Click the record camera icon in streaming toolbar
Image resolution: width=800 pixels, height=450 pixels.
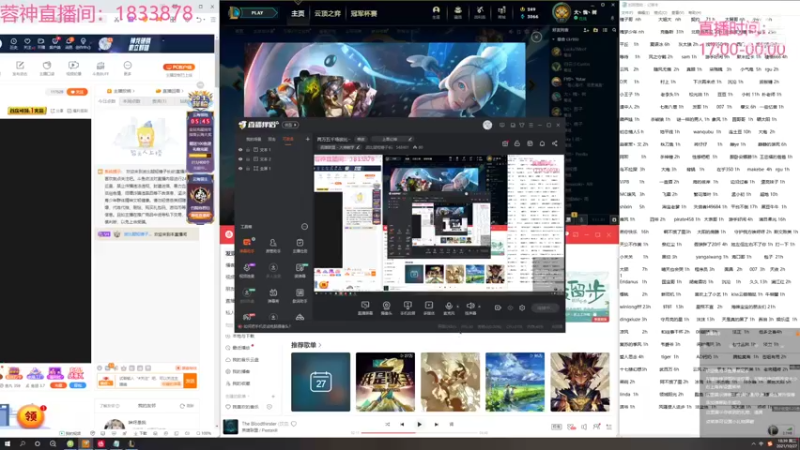pyautogui.click(x=497, y=308)
